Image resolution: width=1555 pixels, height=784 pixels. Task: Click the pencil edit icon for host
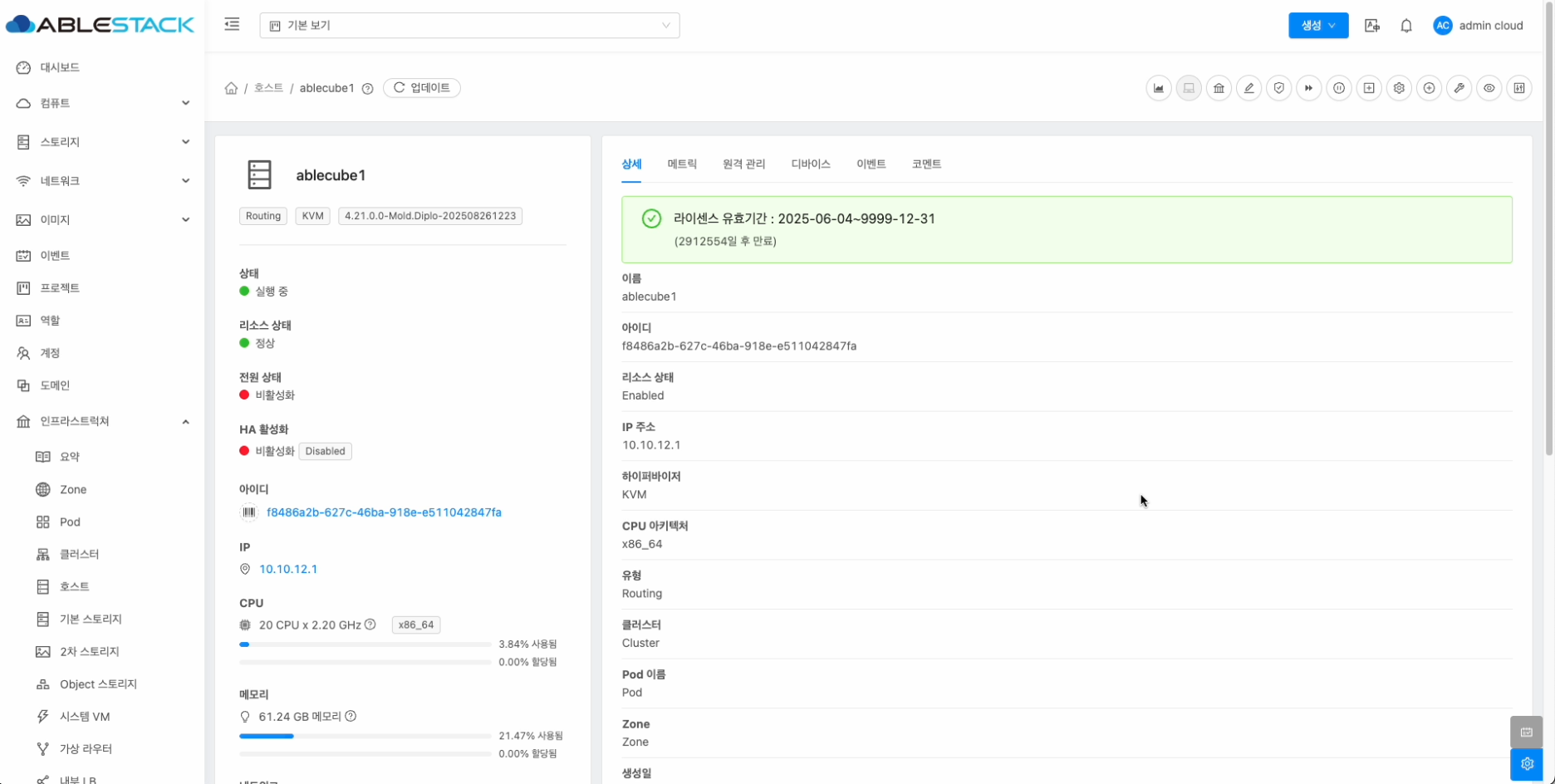click(x=1248, y=88)
